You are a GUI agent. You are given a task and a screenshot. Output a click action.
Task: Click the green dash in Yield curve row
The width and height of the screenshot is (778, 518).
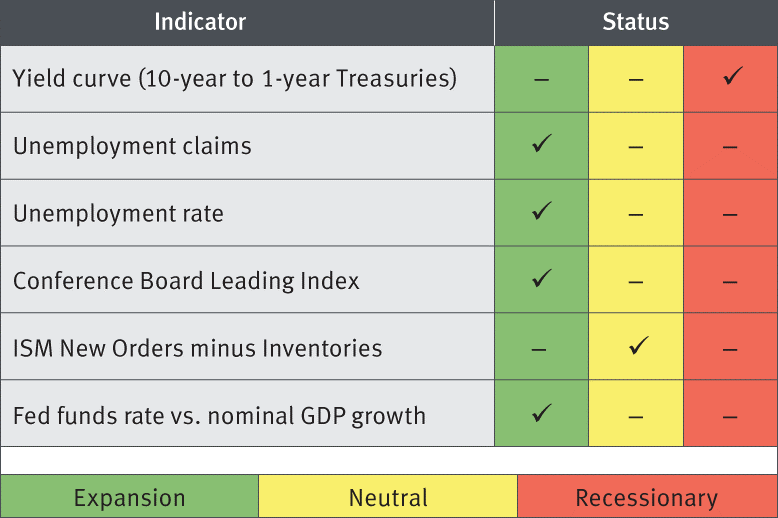point(541,79)
